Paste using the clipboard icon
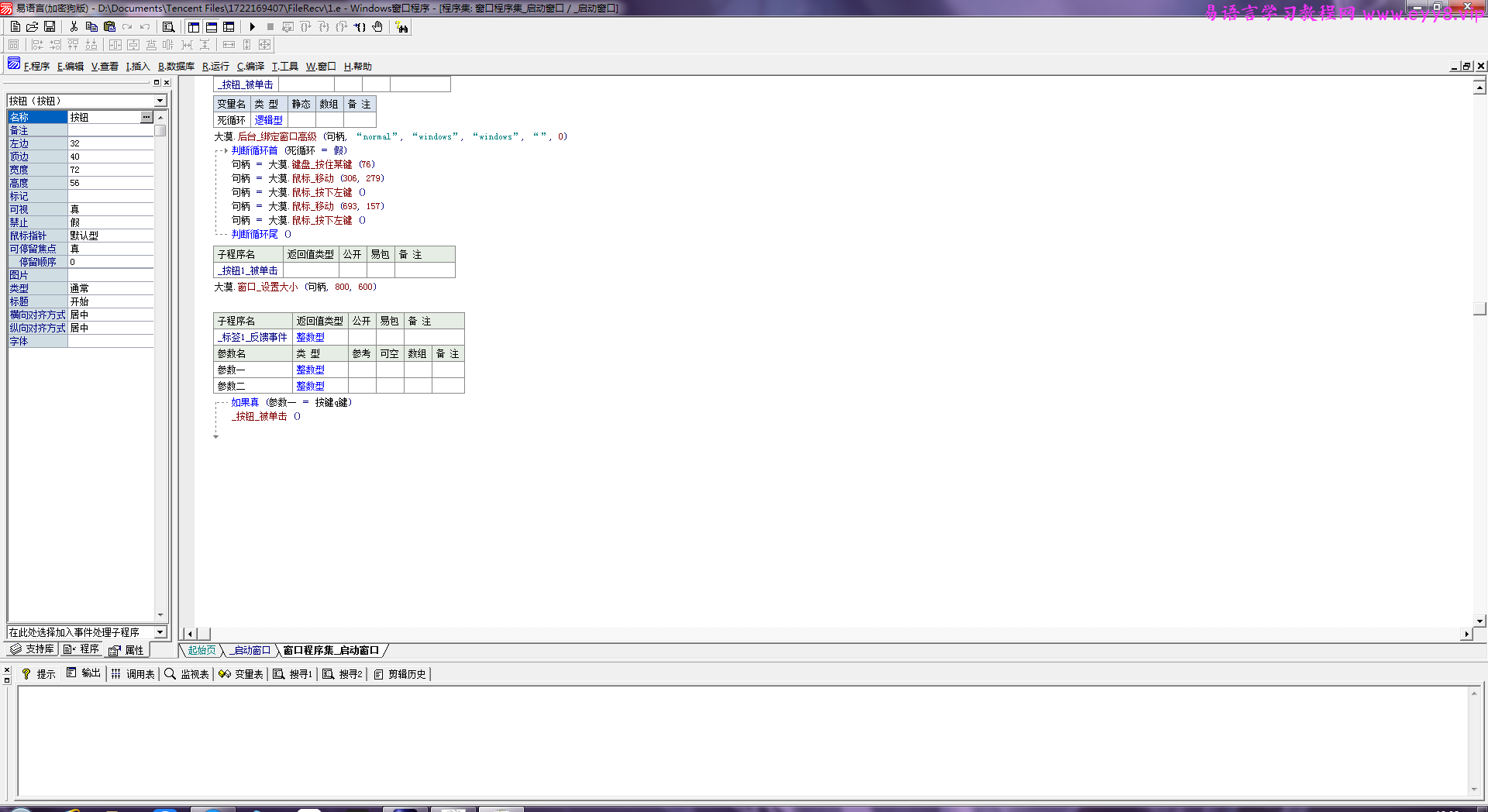1488x812 pixels. click(109, 27)
